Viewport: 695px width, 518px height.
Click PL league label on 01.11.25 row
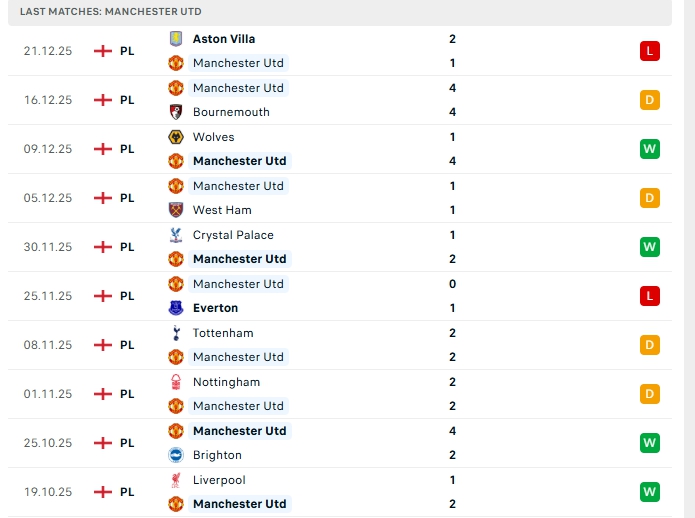pos(127,394)
